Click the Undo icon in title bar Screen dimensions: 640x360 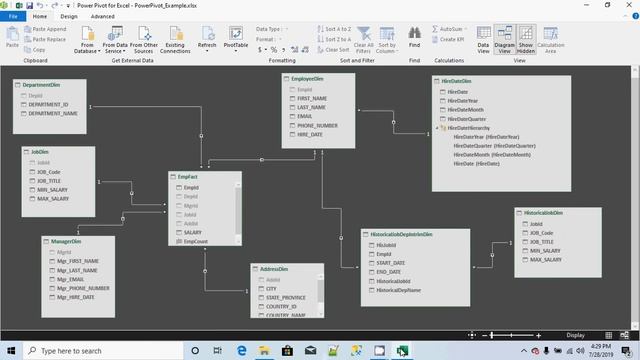pyautogui.click(x=40, y=6)
